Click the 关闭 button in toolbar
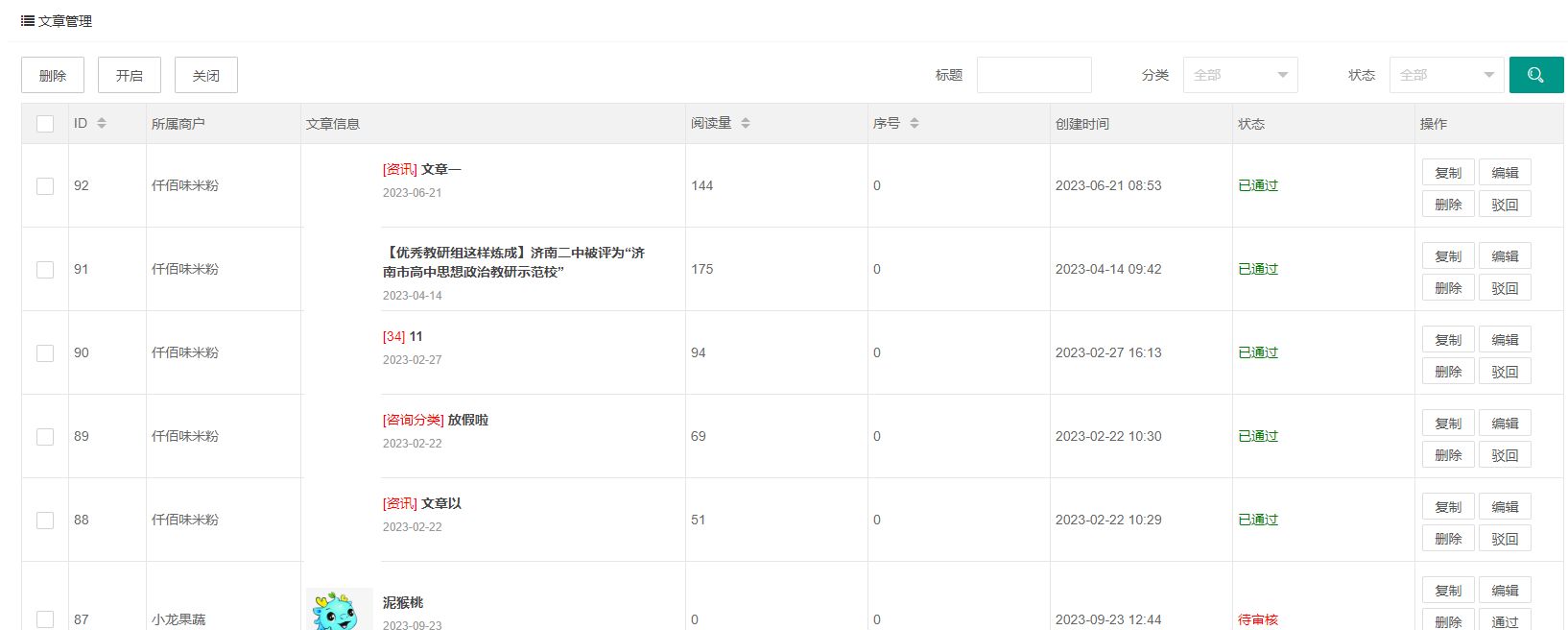Viewport: 1568px width, 630px height. click(x=206, y=76)
